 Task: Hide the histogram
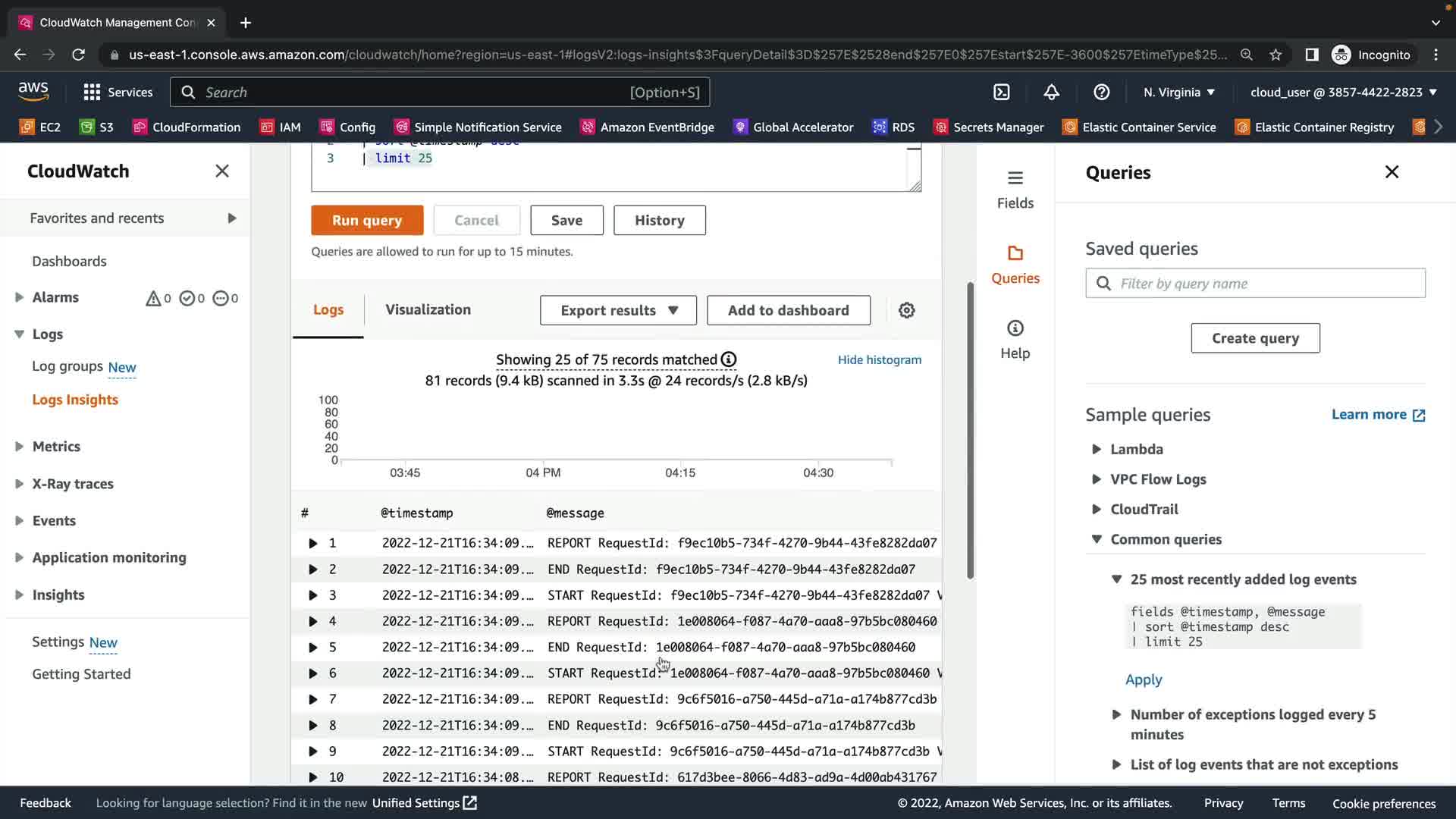coord(879,359)
